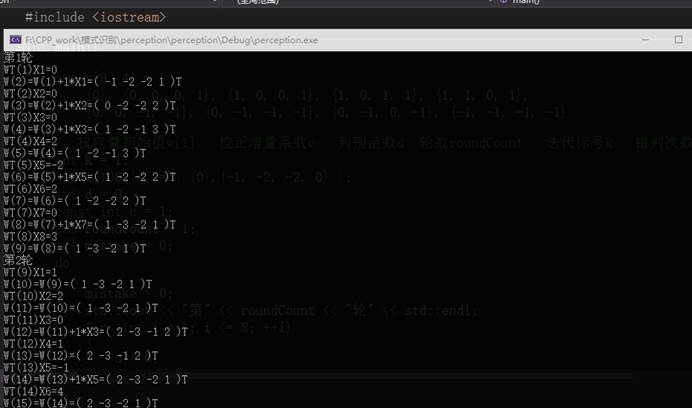Expand the leftmost project navigation dropdown arrow

pos(215,1)
